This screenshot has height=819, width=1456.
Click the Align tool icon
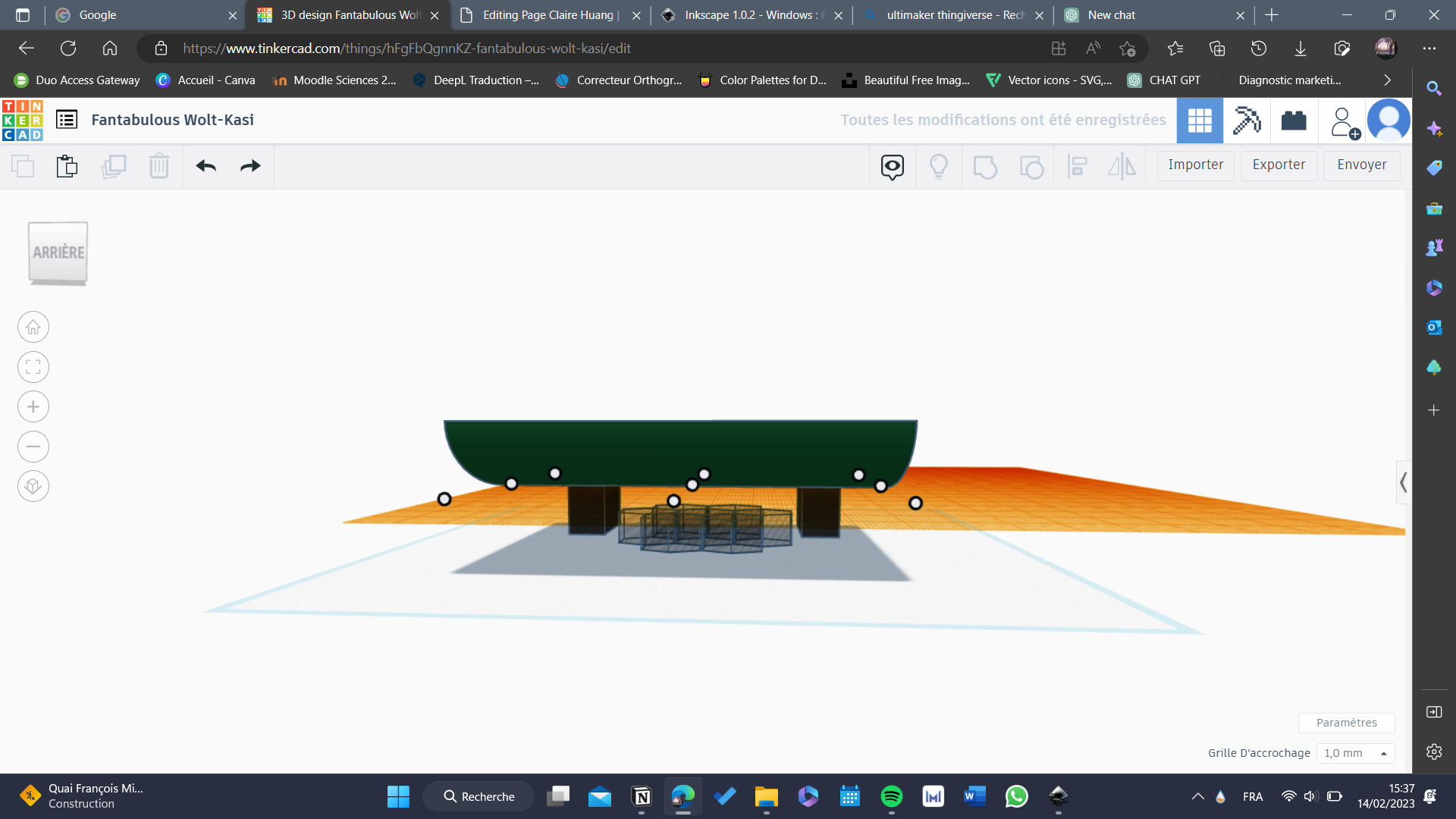[1077, 167]
